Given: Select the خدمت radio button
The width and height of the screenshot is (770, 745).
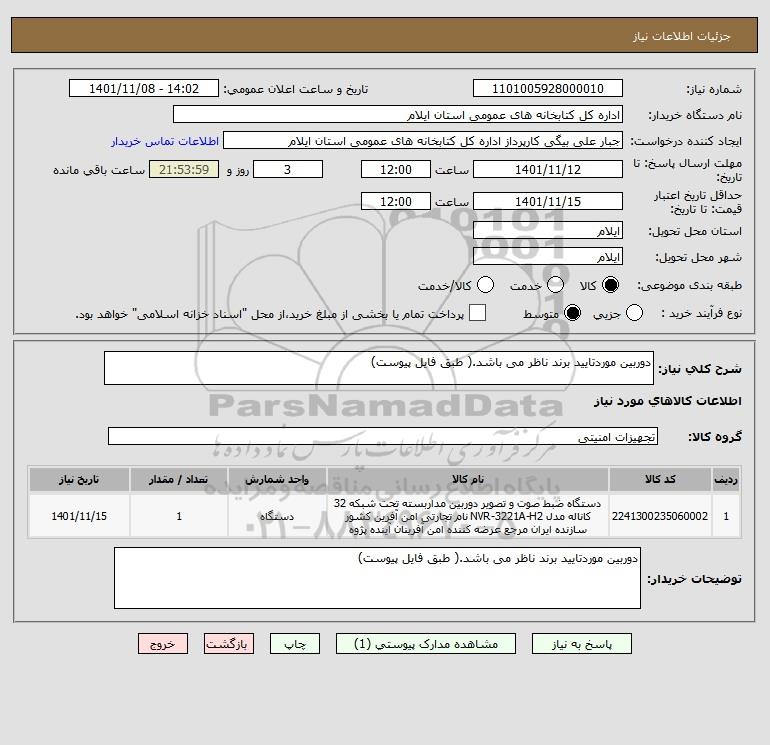Looking at the screenshot, I should click(555, 285).
